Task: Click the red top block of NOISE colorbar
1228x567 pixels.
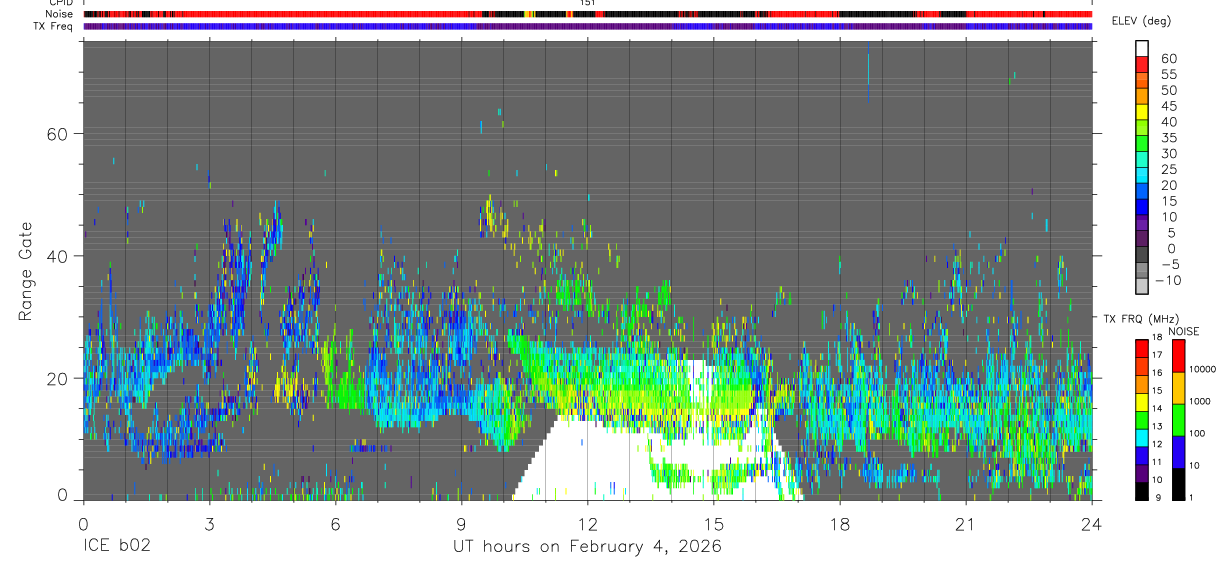Action: [x=1177, y=354]
